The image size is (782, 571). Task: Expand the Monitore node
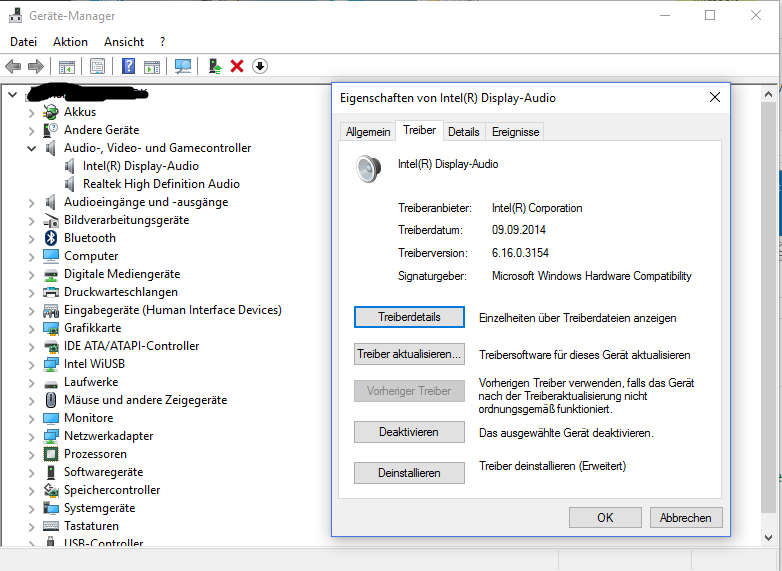(31, 419)
